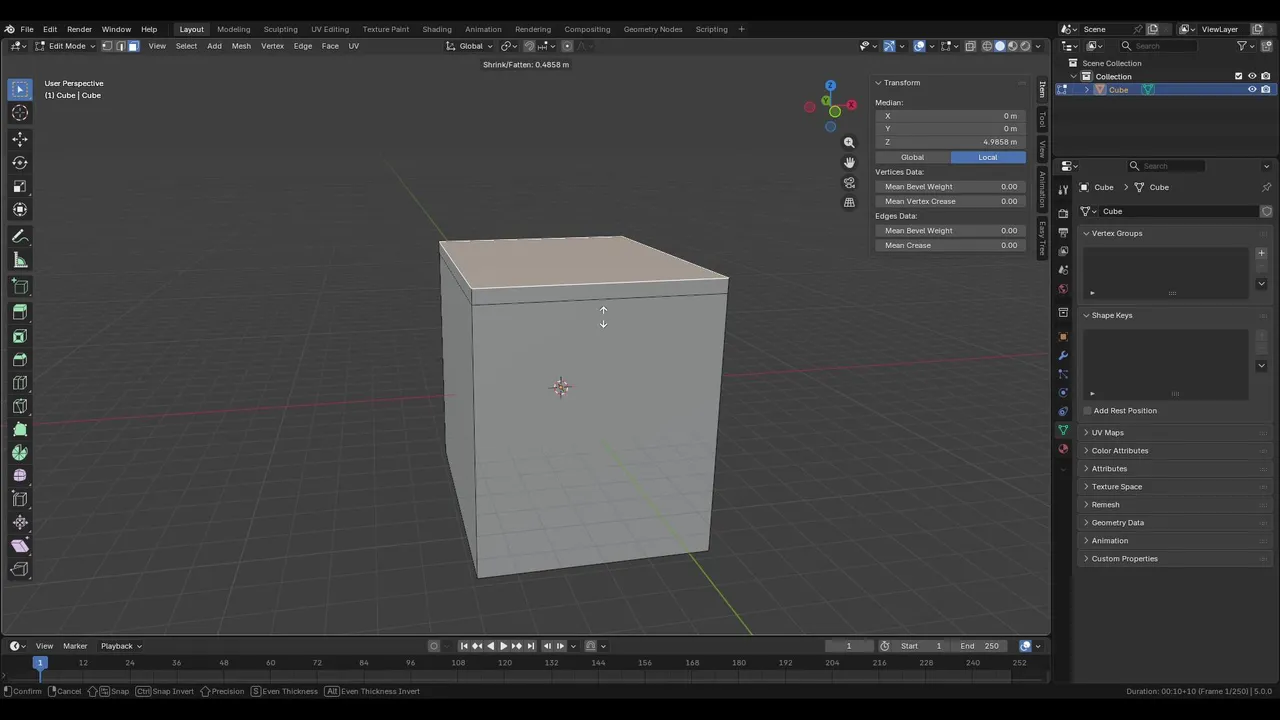Enable face select mode

(133, 46)
